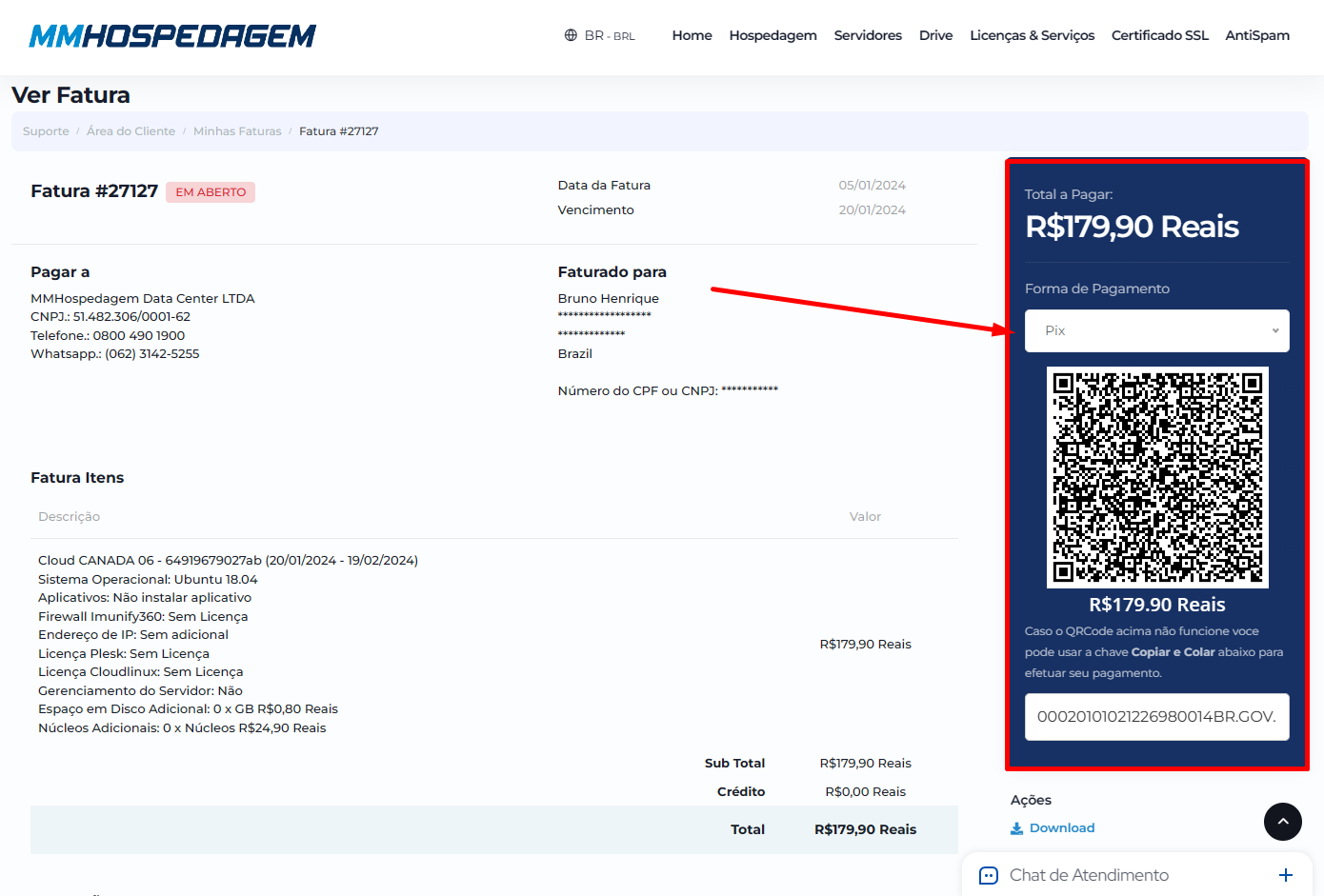
Task: Click the bold Total R$179,90 Reais value
Action: 865,830
